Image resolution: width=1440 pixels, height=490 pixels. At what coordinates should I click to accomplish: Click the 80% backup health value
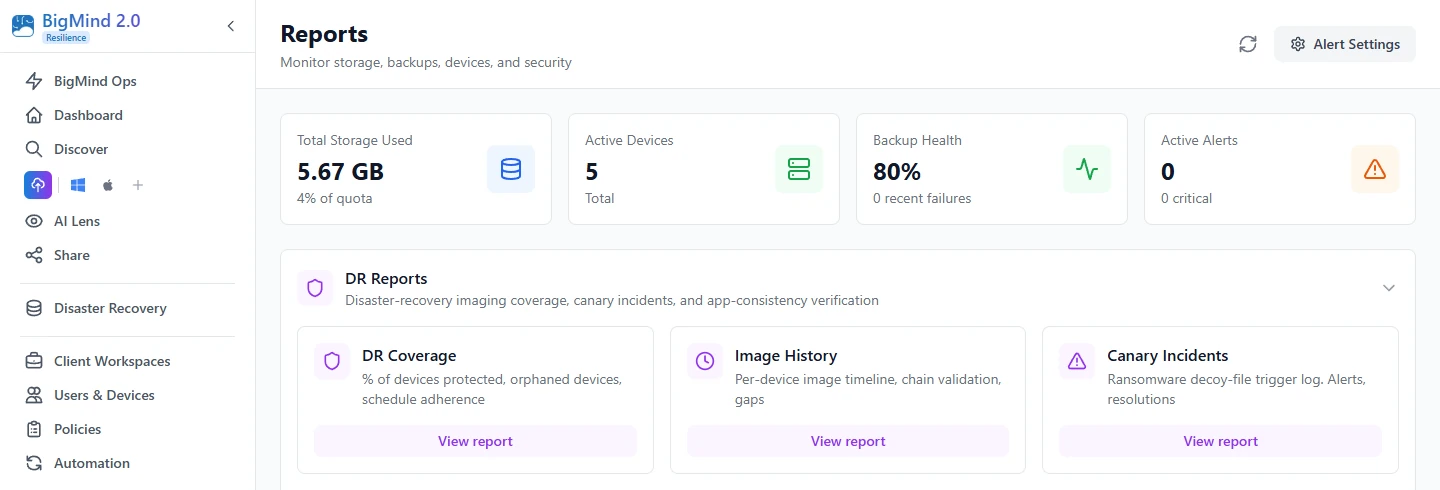[x=897, y=171]
